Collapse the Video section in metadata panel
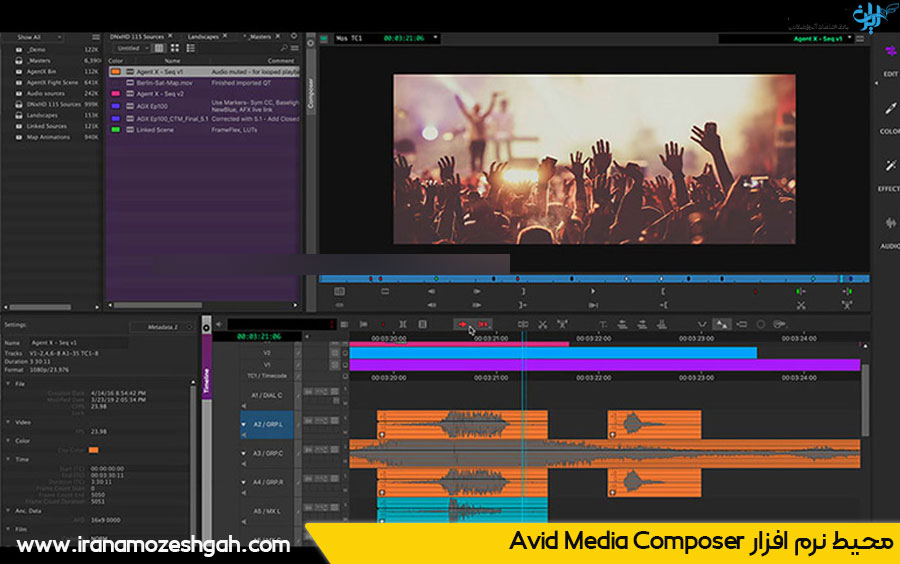Screen dimensions: 900x564 tap(8, 422)
